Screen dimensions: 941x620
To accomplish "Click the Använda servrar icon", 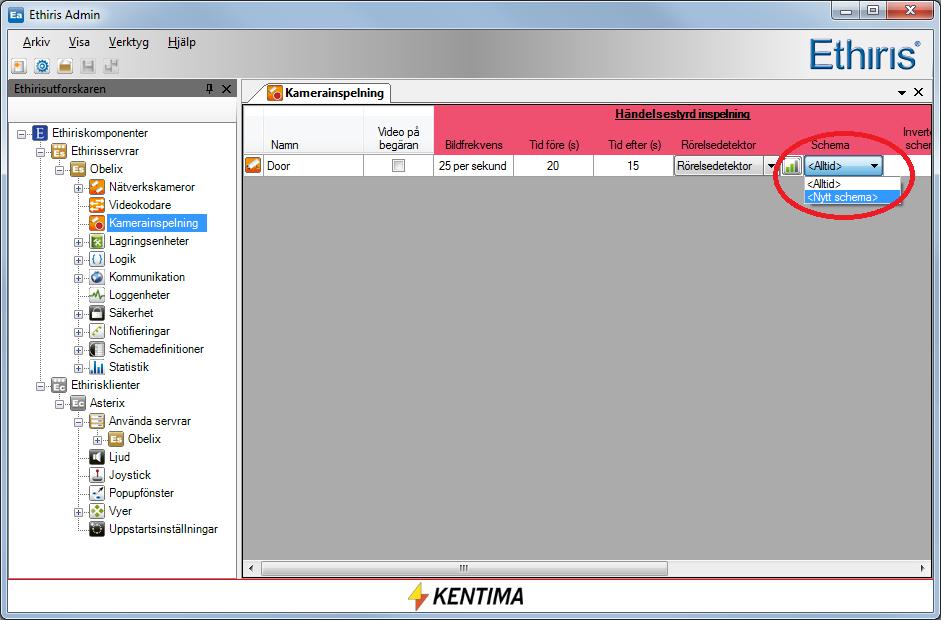I will point(97,421).
